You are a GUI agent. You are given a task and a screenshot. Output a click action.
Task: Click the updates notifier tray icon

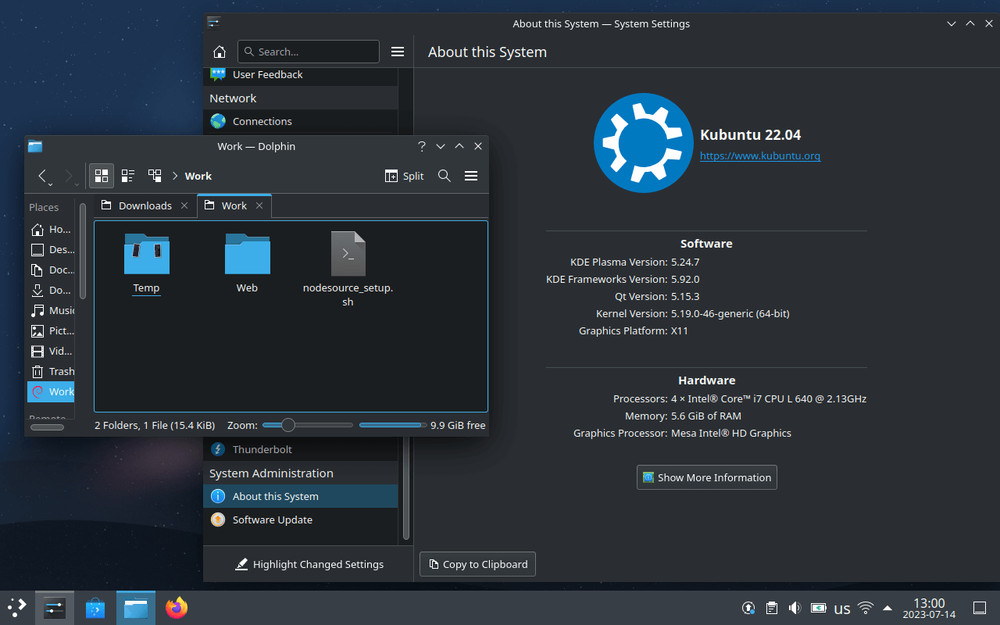pos(748,608)
